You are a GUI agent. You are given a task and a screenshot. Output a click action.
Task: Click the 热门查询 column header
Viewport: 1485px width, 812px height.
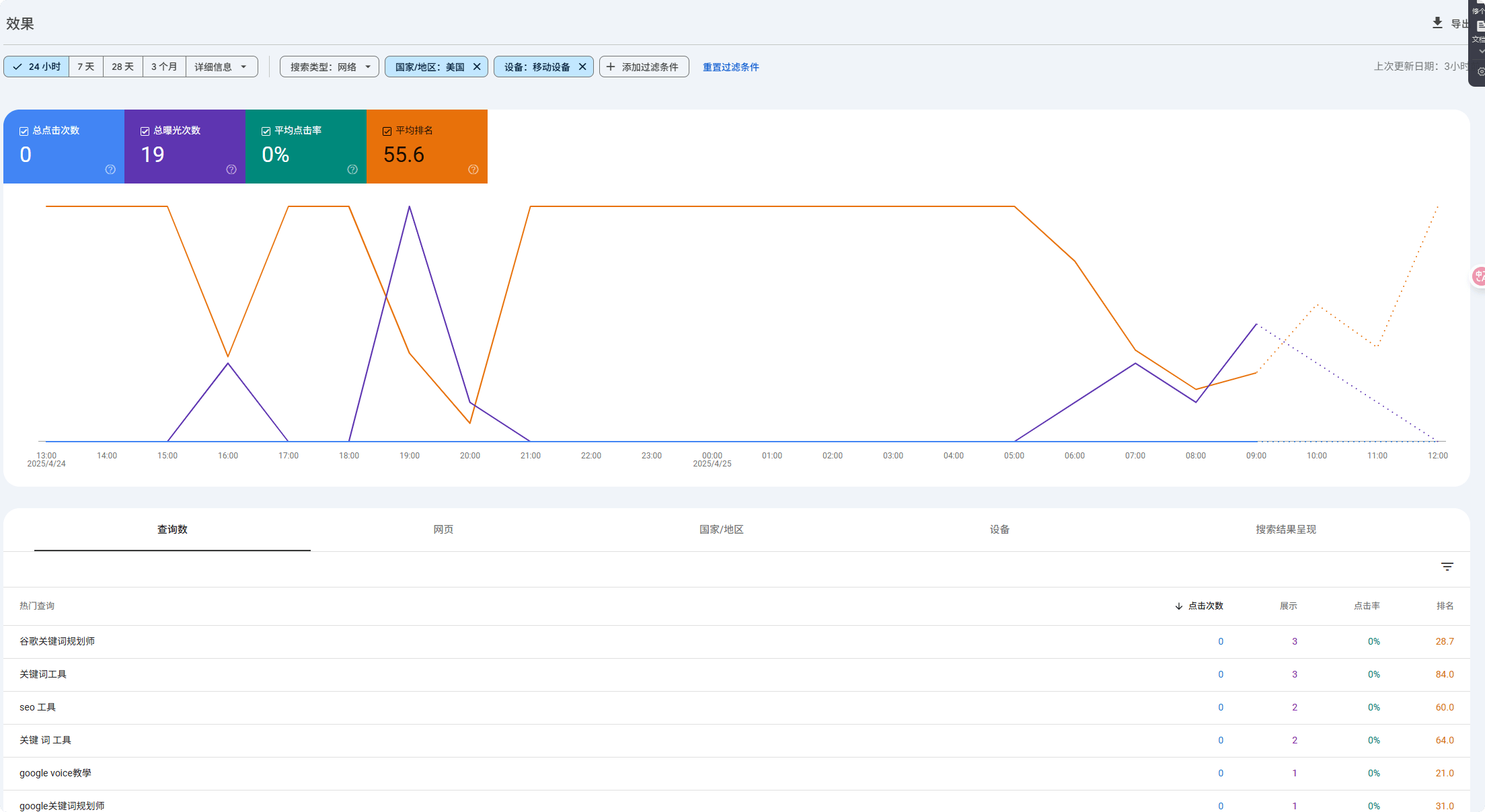[37, 606]
